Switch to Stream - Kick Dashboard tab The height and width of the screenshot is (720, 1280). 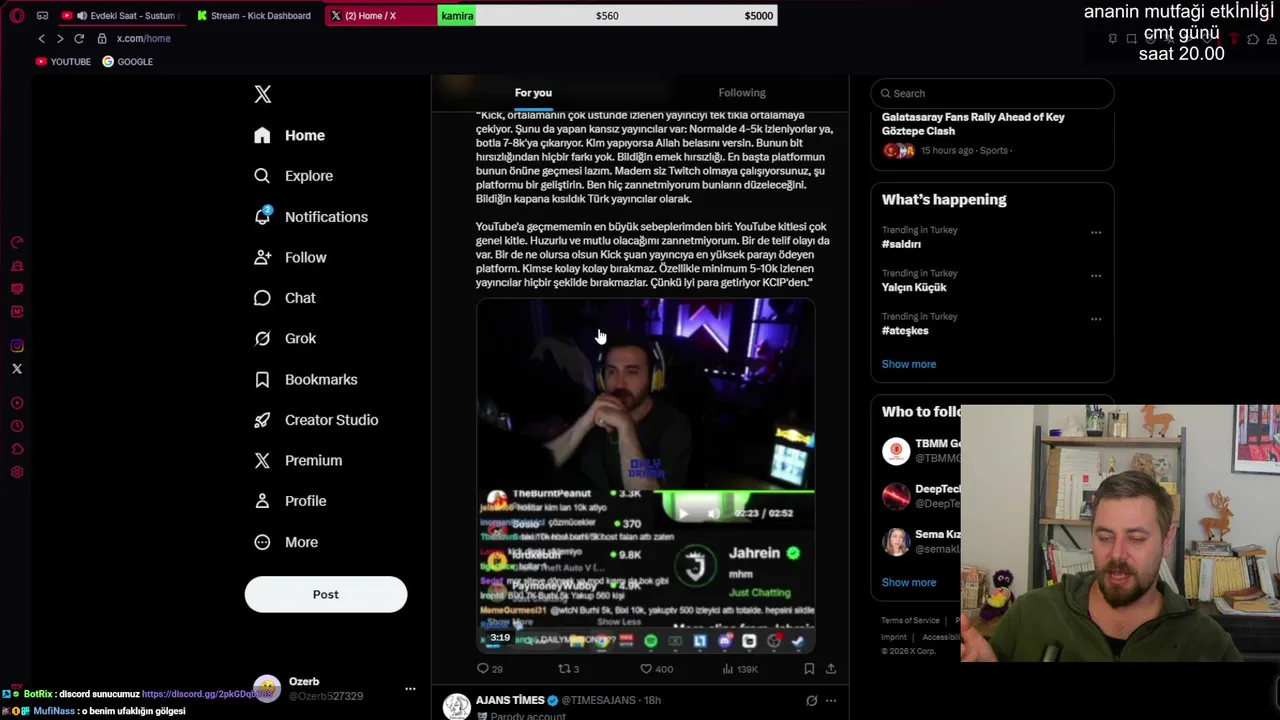[256, 16]
